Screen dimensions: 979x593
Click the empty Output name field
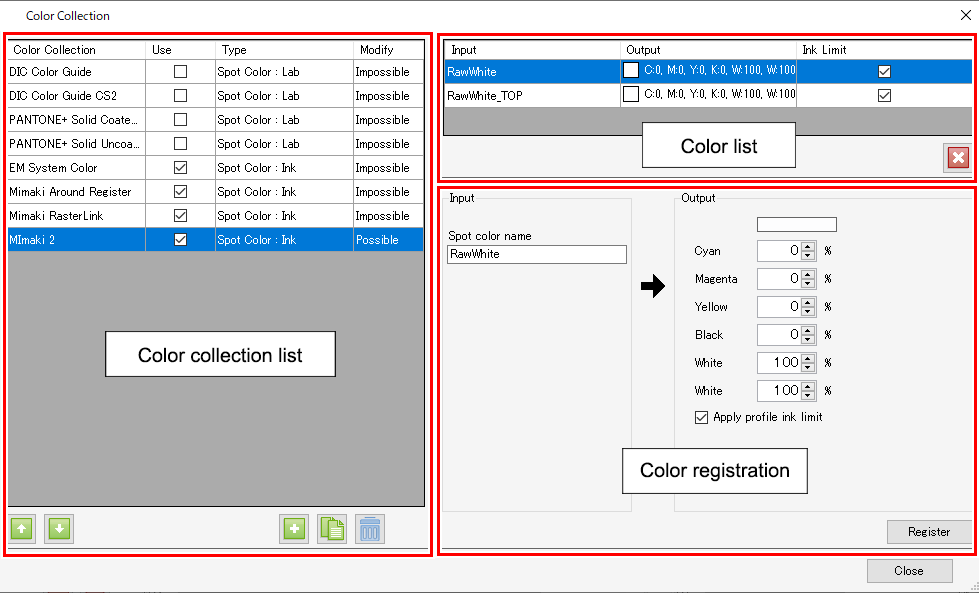(796, 223)
